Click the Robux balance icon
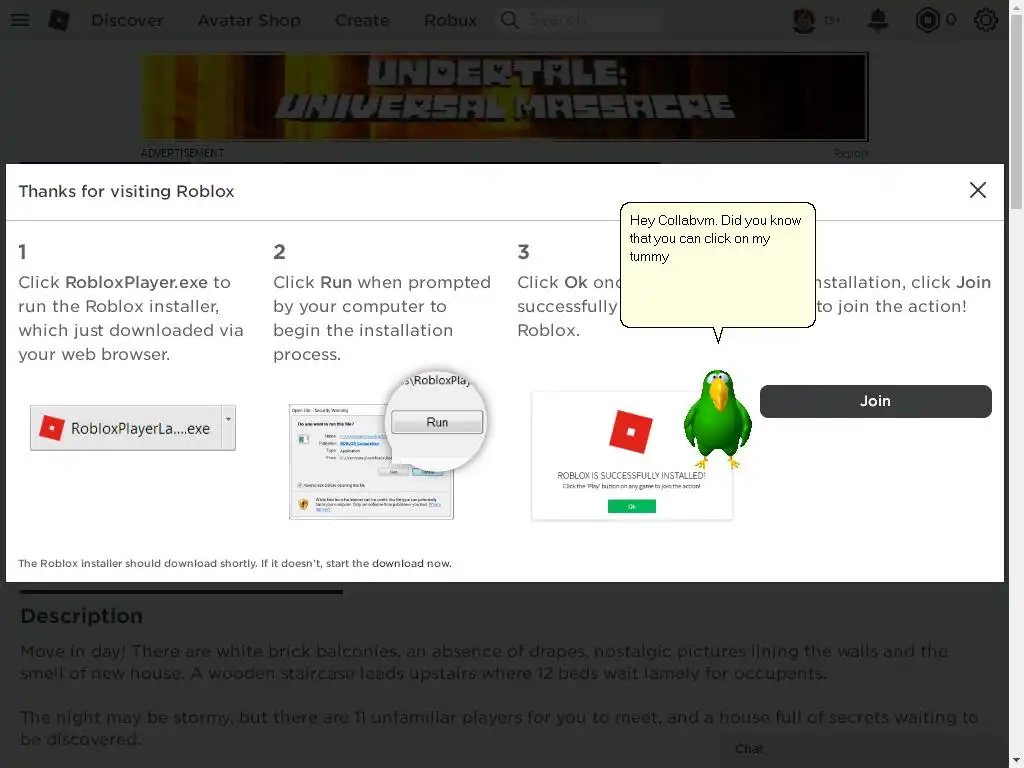 (x=927, y=20)
